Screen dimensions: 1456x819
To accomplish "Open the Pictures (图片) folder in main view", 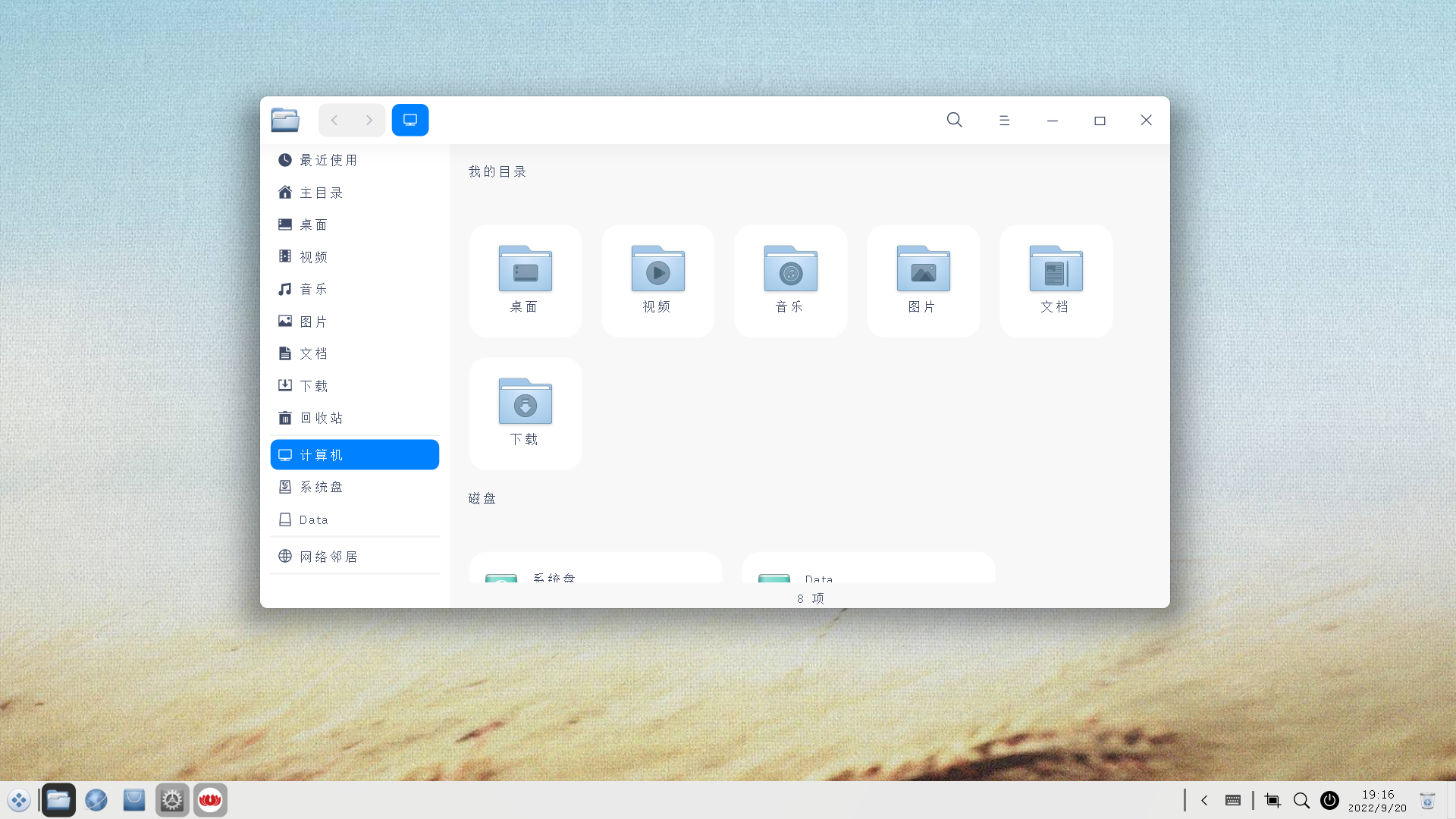I will coord(923,281).
